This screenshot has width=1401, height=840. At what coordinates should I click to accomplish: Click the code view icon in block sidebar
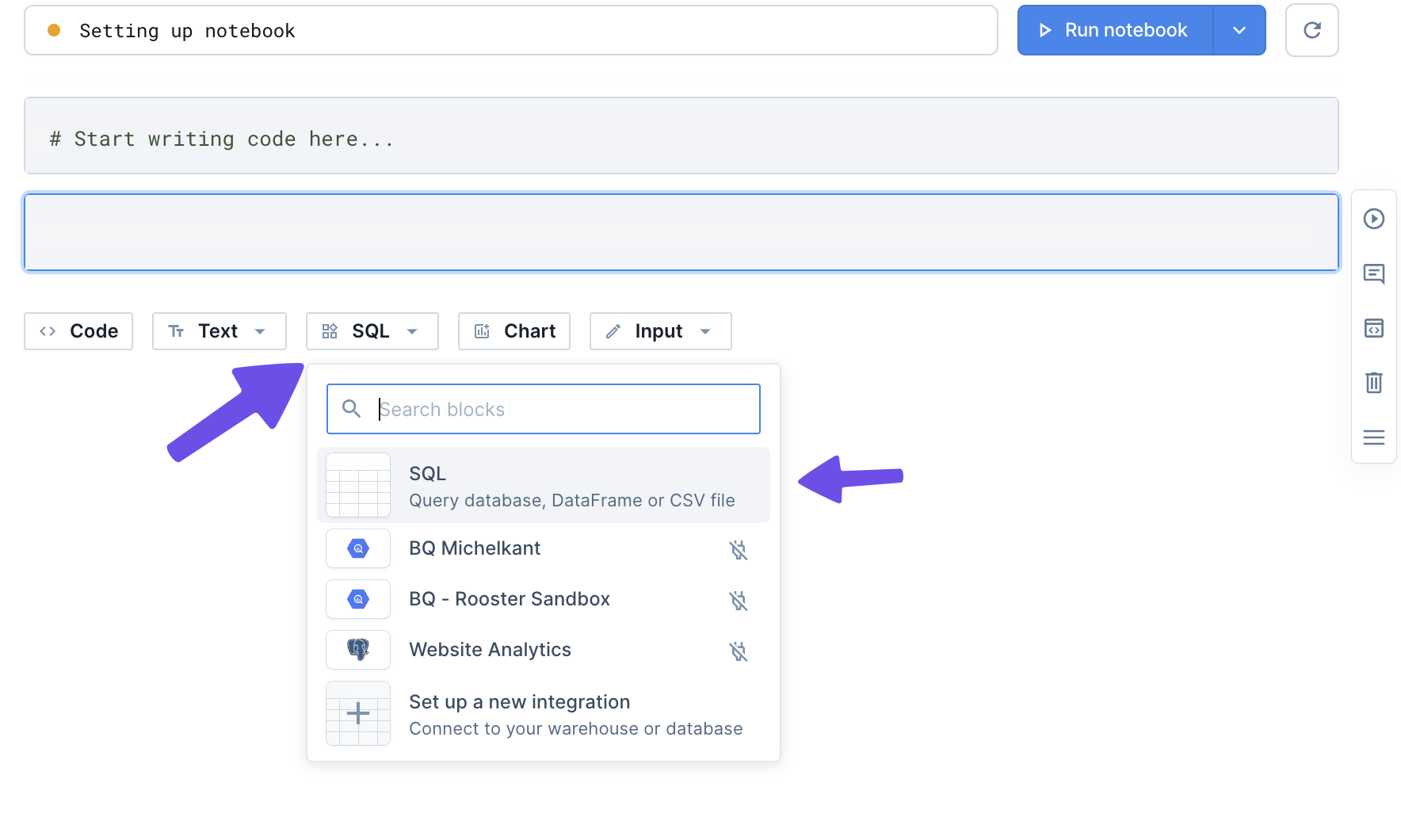tap(1374, 328)
